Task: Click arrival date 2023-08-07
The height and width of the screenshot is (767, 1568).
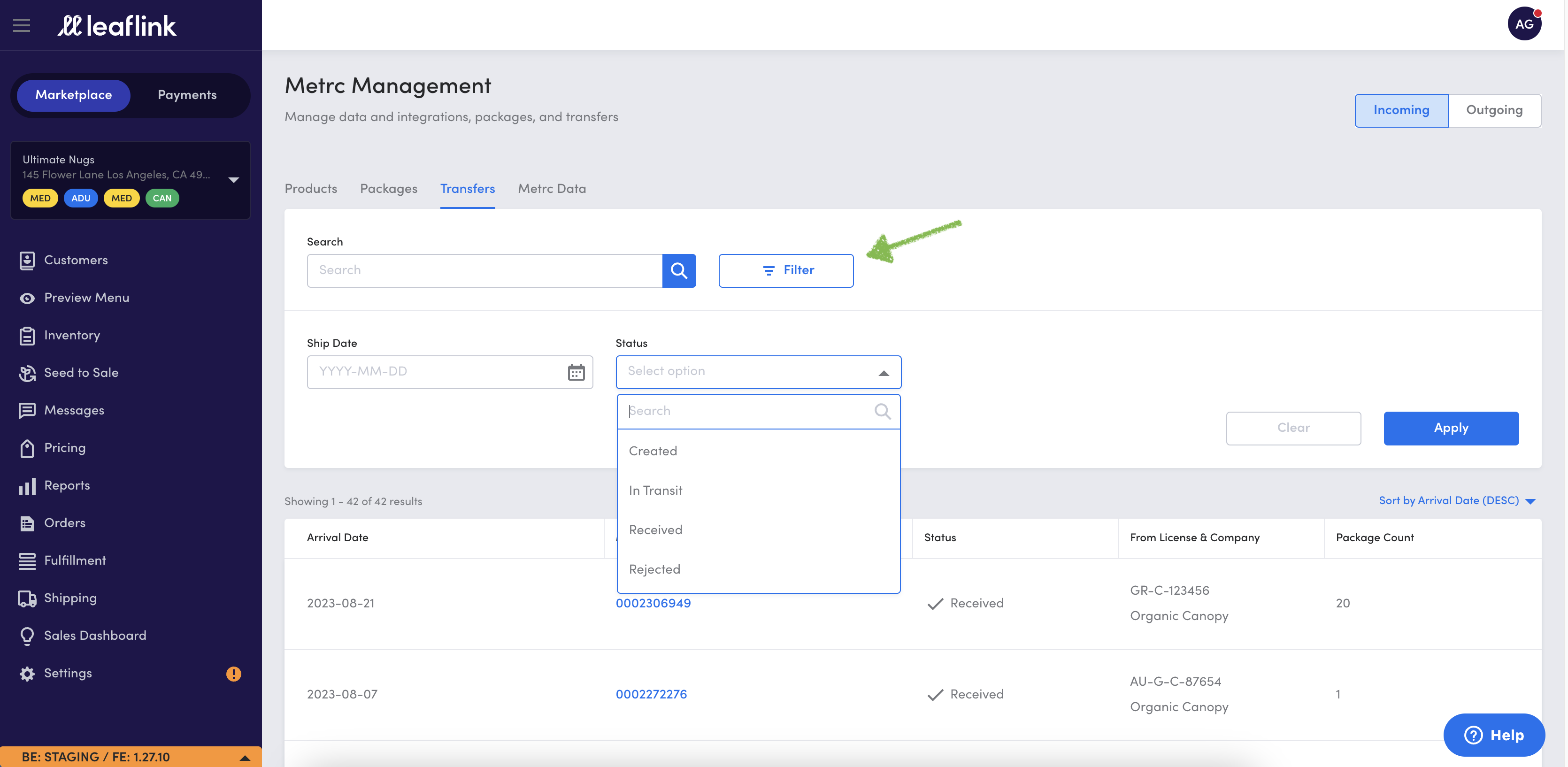Action: [342, 695]
